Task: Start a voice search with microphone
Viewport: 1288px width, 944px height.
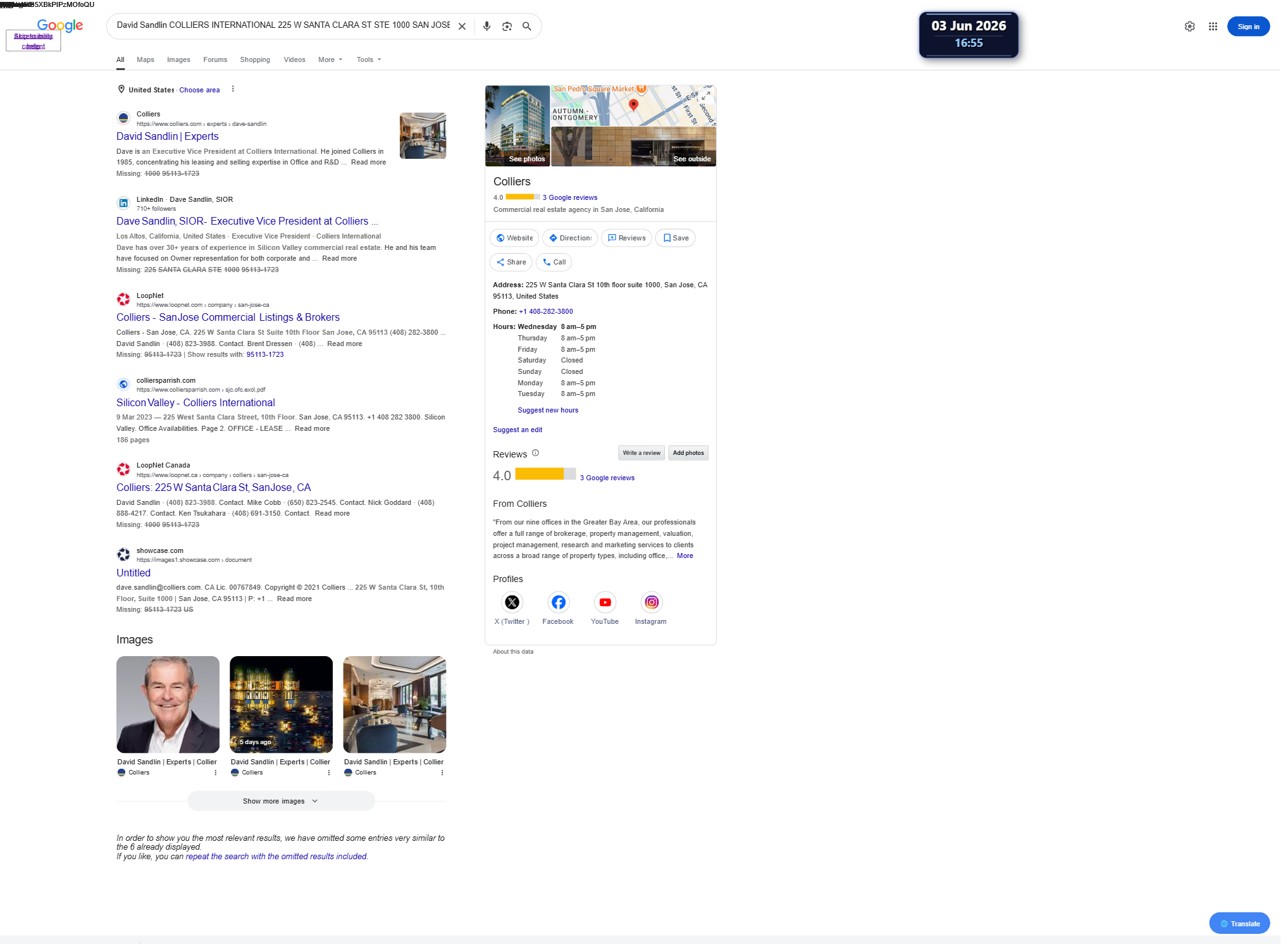Action: tap(486, 27)
